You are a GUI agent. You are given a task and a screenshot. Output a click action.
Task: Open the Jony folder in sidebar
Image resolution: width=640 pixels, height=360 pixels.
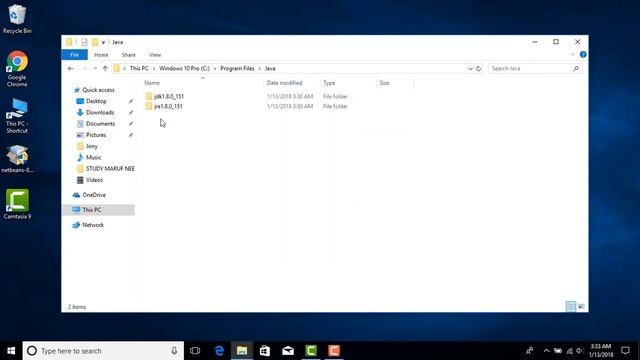coord(91,146)
